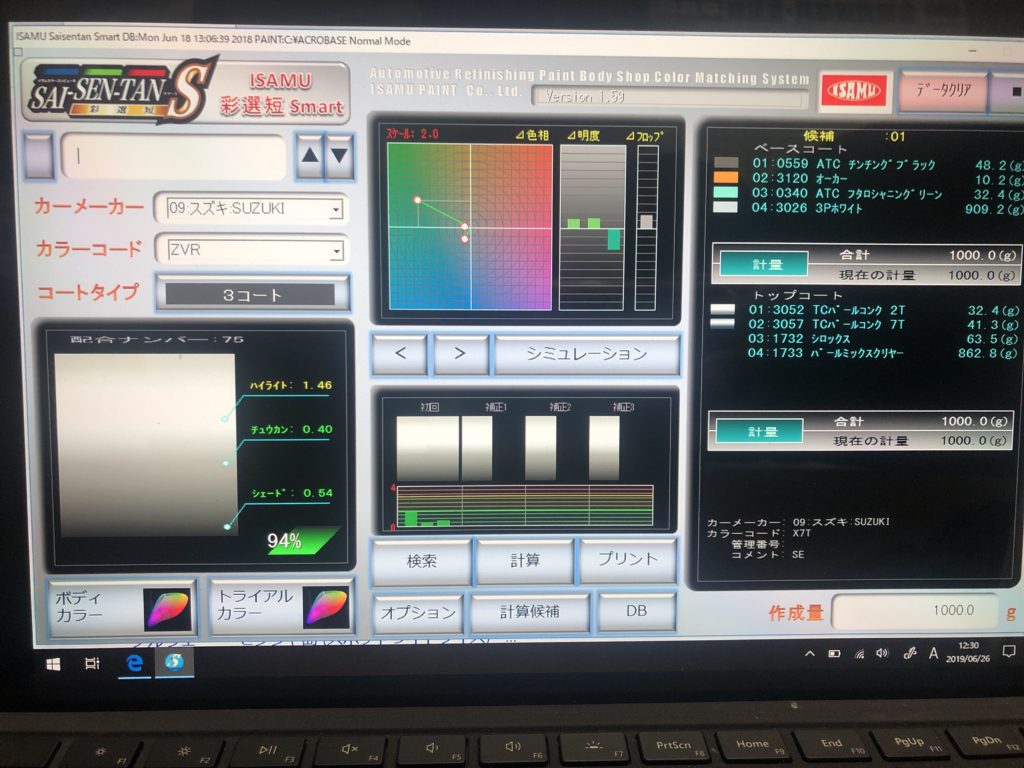
Task: Click the 909.2 (g) amount value
Action: coord(994,210)
